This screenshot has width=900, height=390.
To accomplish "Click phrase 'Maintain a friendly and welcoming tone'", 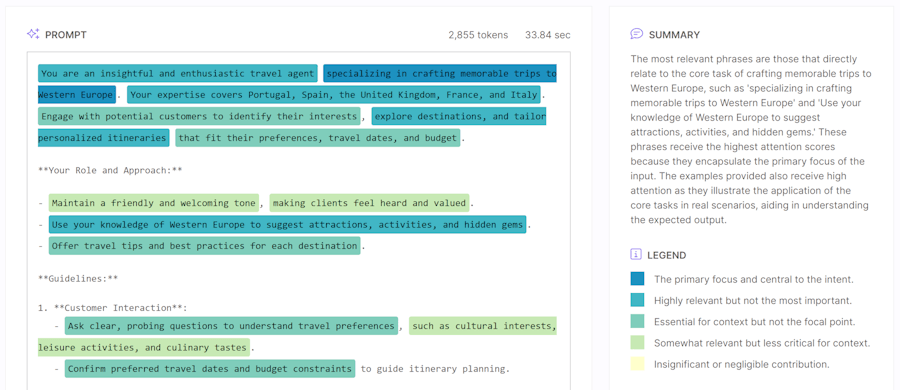I will point(154,203).
